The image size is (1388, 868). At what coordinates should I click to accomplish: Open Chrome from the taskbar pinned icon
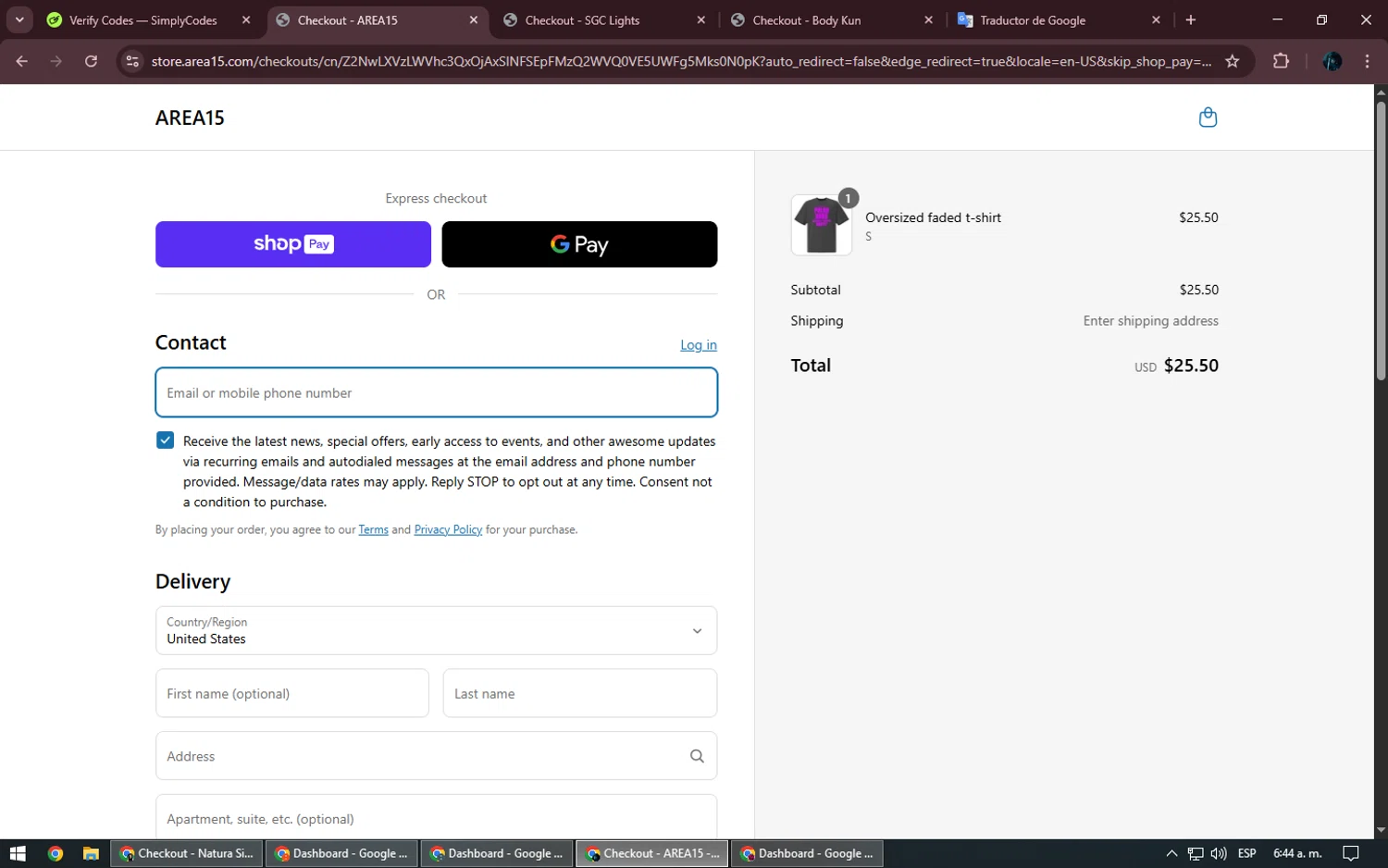point(56,853)
